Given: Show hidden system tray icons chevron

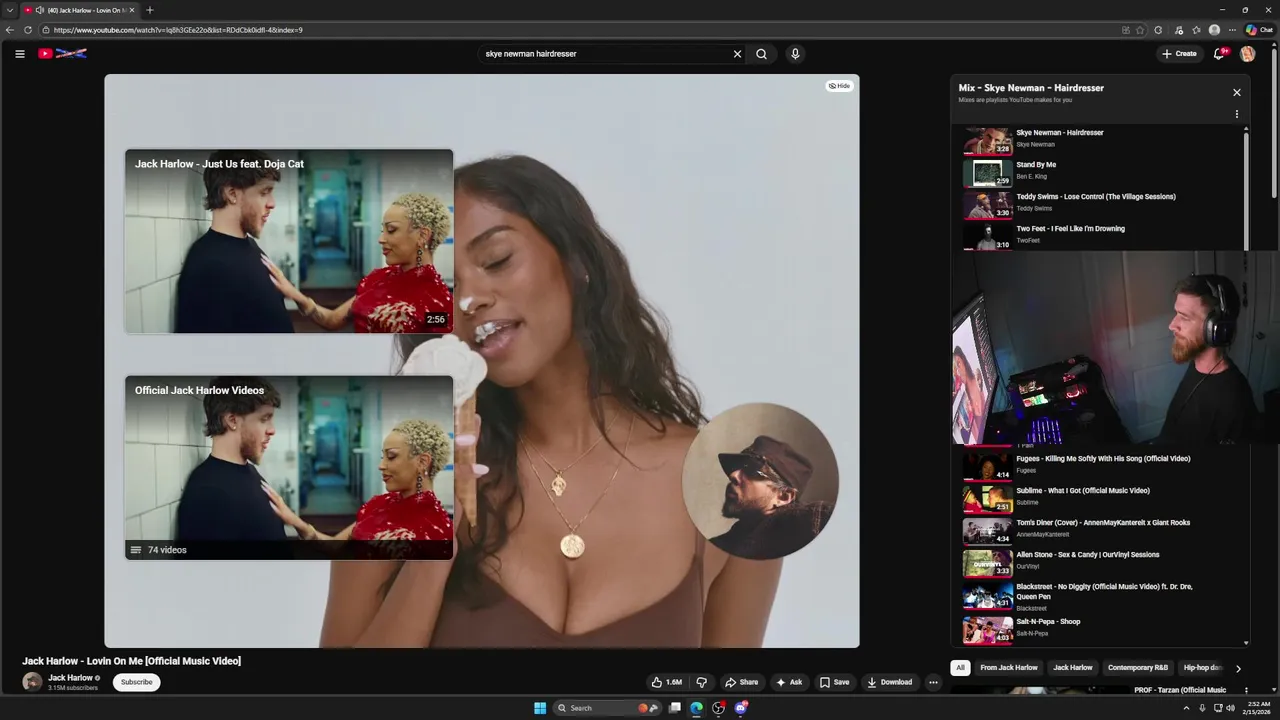Looking at the screenshot, I should 1185,708.
